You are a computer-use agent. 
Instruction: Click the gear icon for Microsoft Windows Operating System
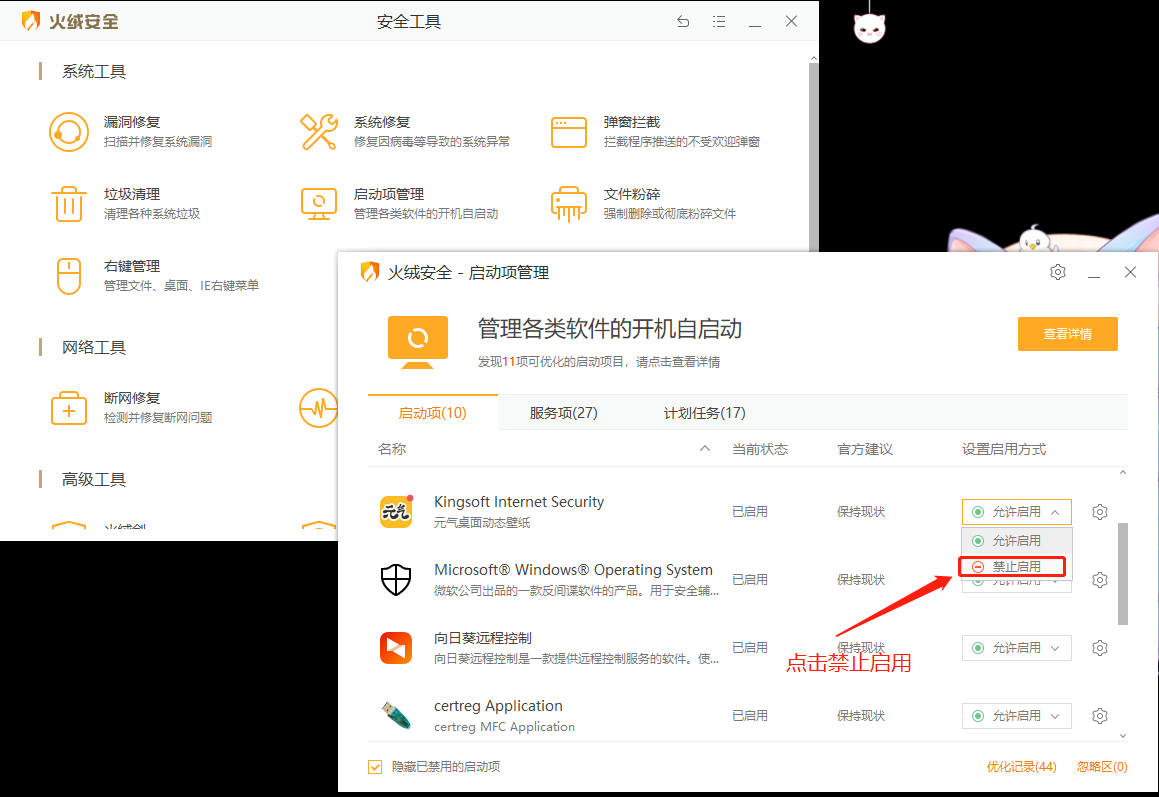pos(1100,580)
